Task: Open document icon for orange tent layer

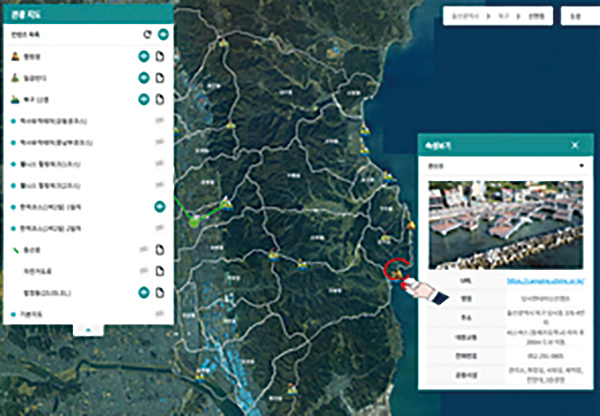Action: click(x=160, y=57)
